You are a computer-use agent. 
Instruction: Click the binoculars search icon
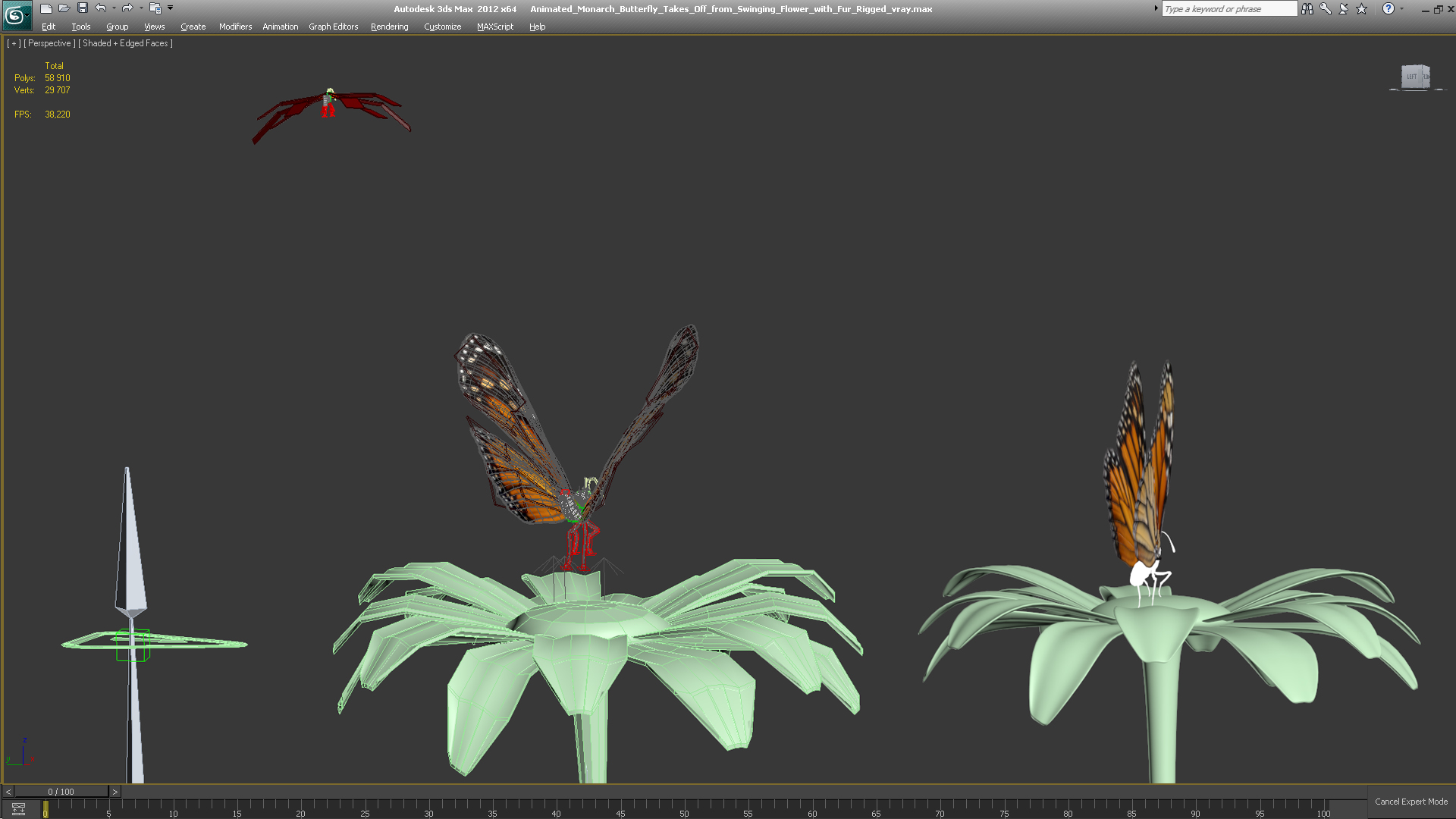[x=1307, y=9]
